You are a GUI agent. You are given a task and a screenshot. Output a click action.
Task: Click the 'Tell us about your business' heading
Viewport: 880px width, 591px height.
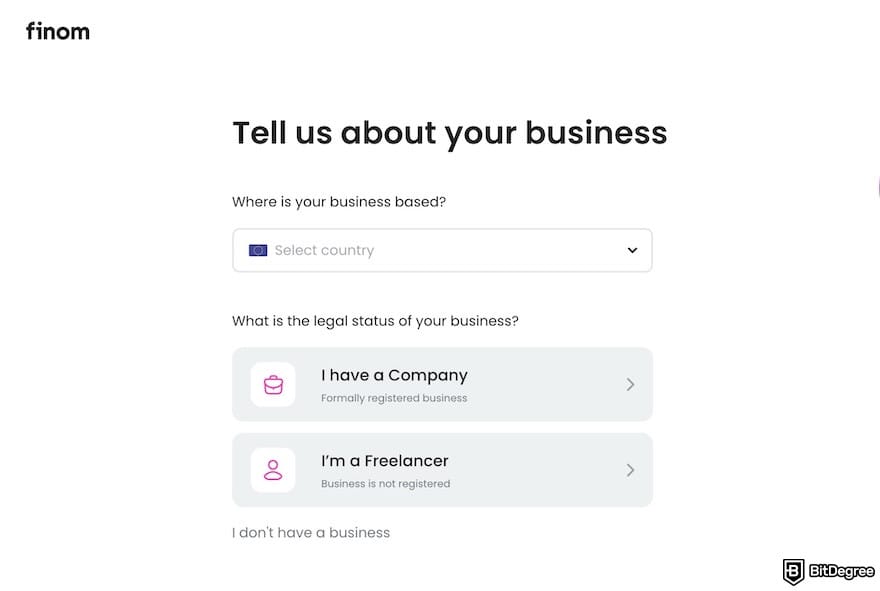coord(449,132)
